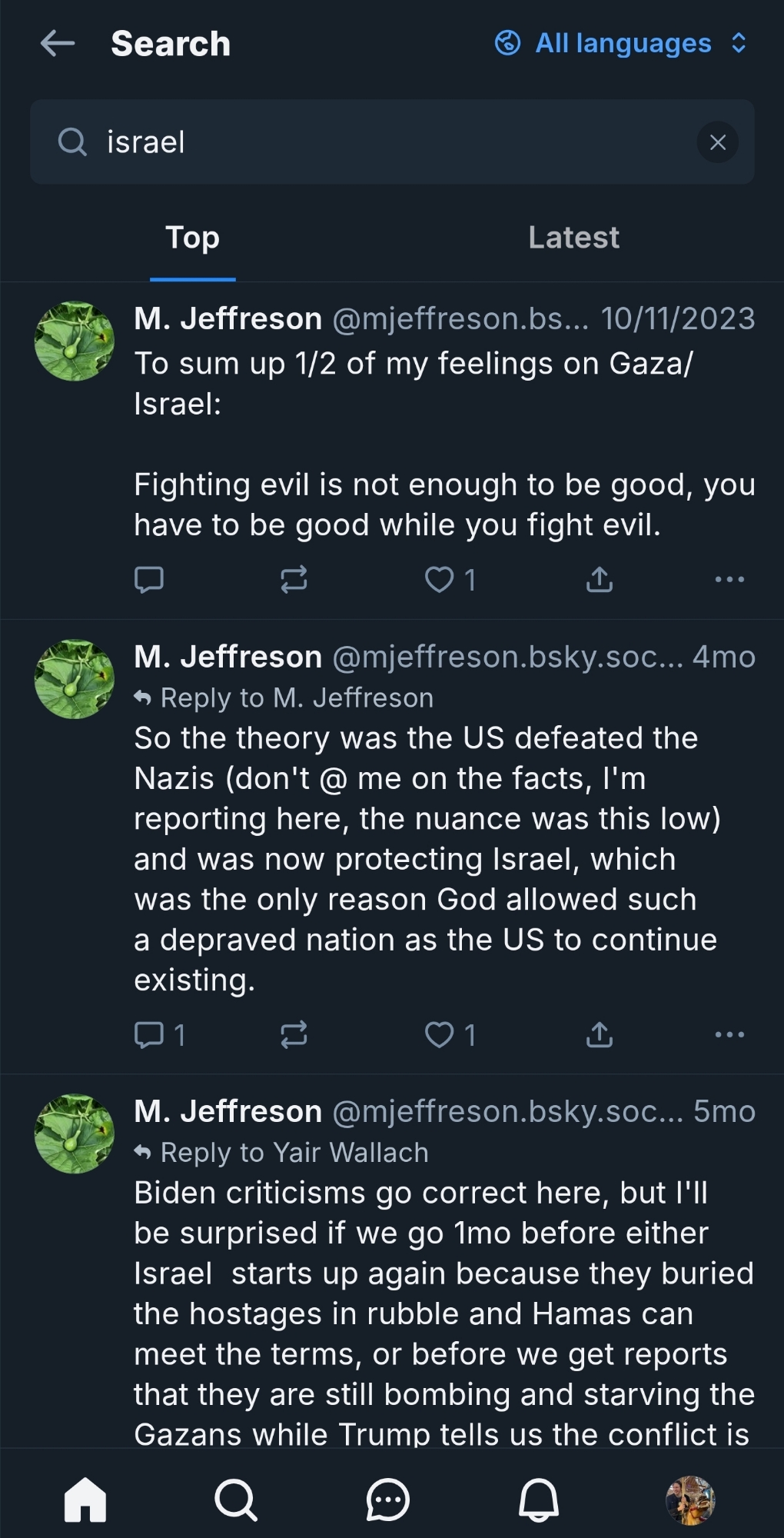Open more options on the 4mo post
Screen dimensions: 784x1538
[729, 1034]
